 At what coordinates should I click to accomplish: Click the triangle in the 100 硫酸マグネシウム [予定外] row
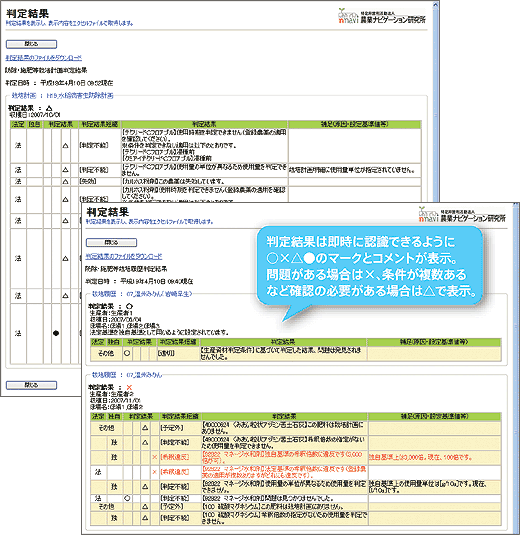145,507
